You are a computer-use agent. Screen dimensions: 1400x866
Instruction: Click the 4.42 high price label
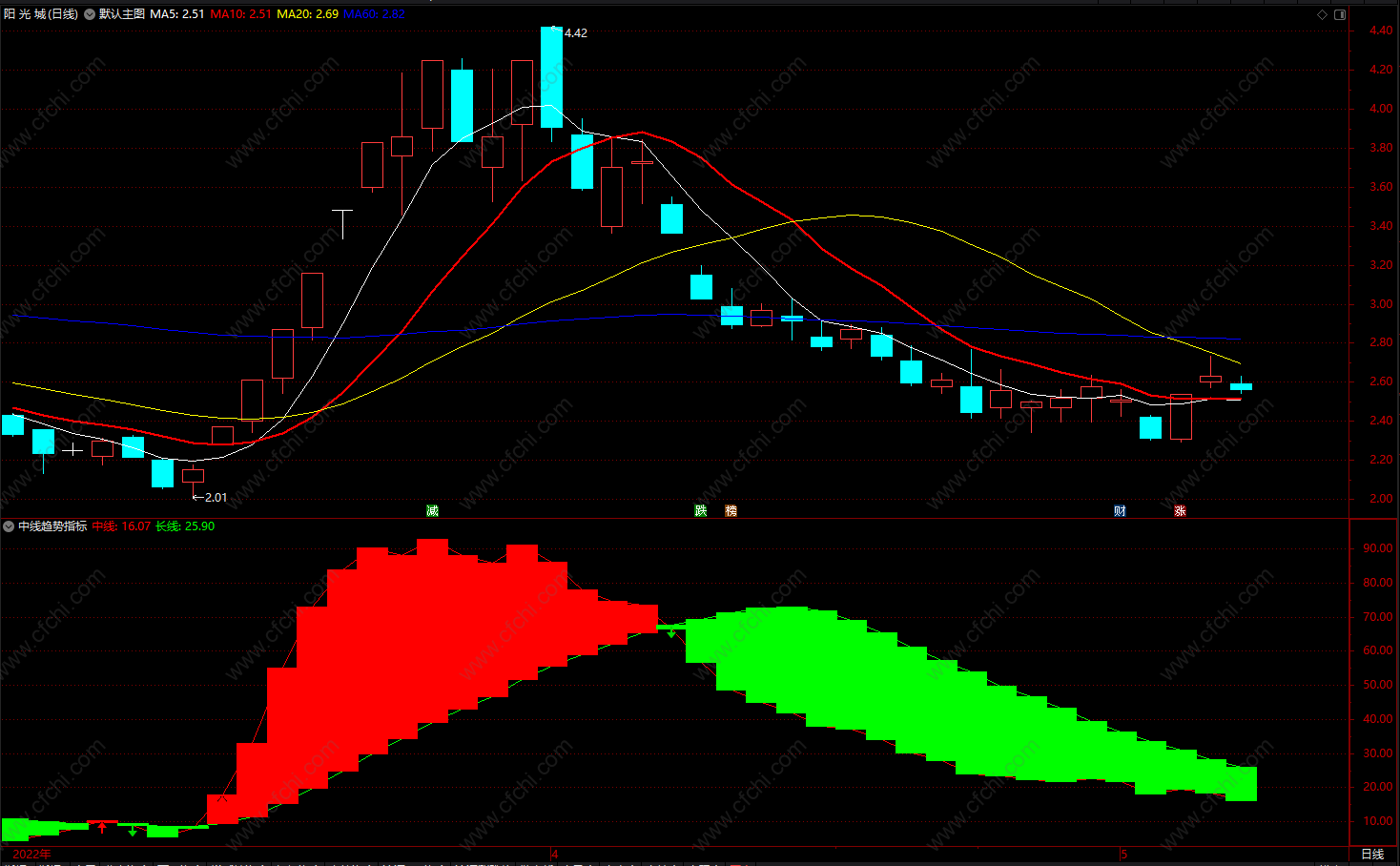coord(576,33)
